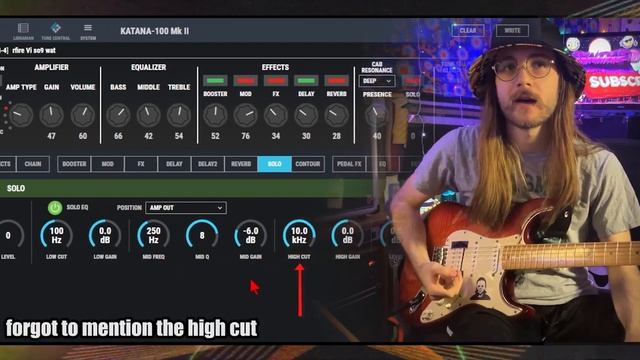
Task: Toggle the REVERB effect on/off
Action: point(336,80)
